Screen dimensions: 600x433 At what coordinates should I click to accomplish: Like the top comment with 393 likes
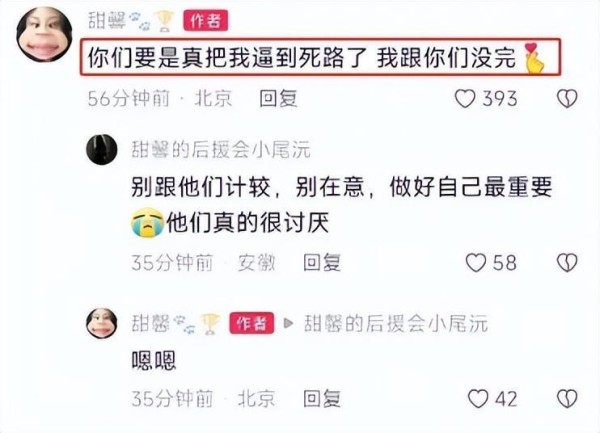tap(465, 98)
